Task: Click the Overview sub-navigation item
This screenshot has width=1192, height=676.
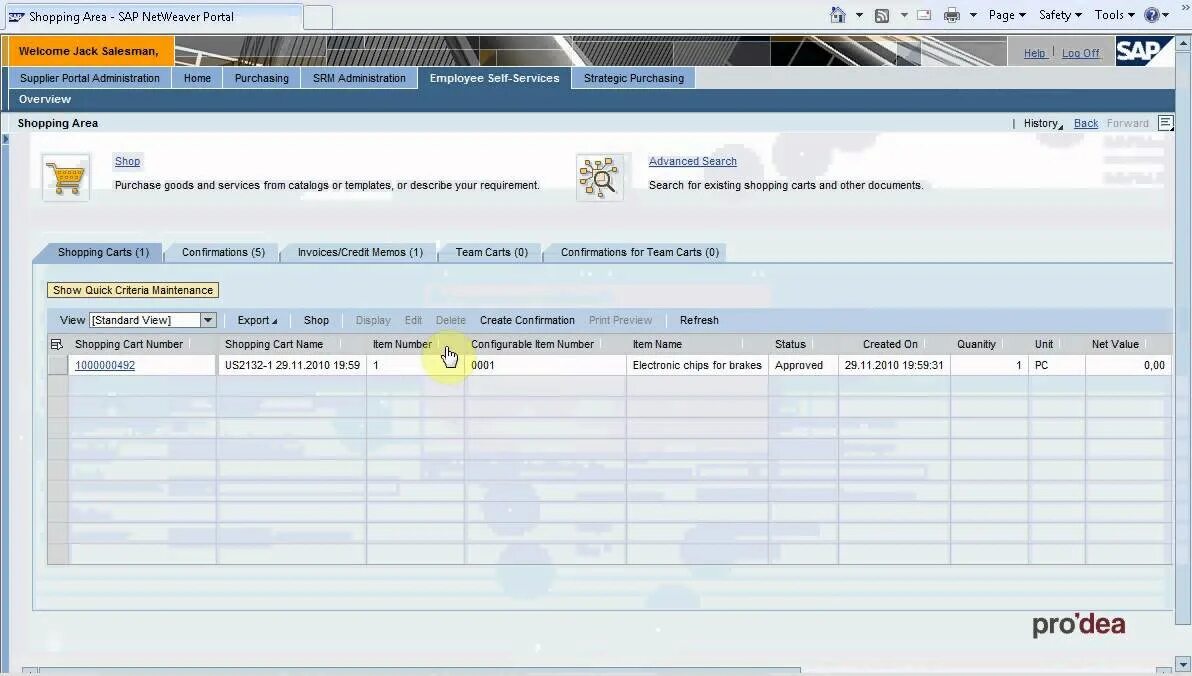Action: click(x=45, y=99)
